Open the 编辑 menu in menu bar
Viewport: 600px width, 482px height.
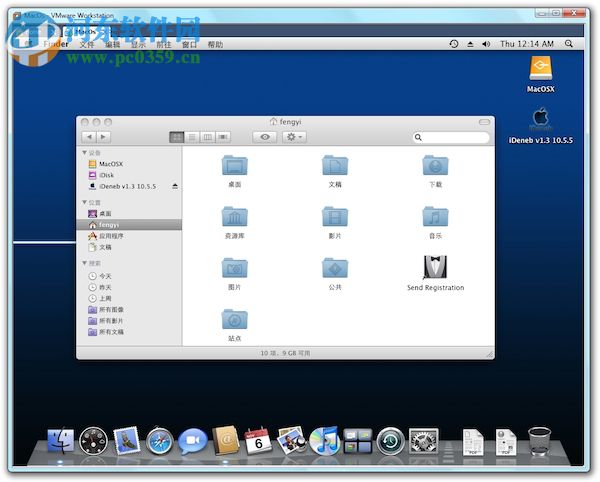(113, 44)
